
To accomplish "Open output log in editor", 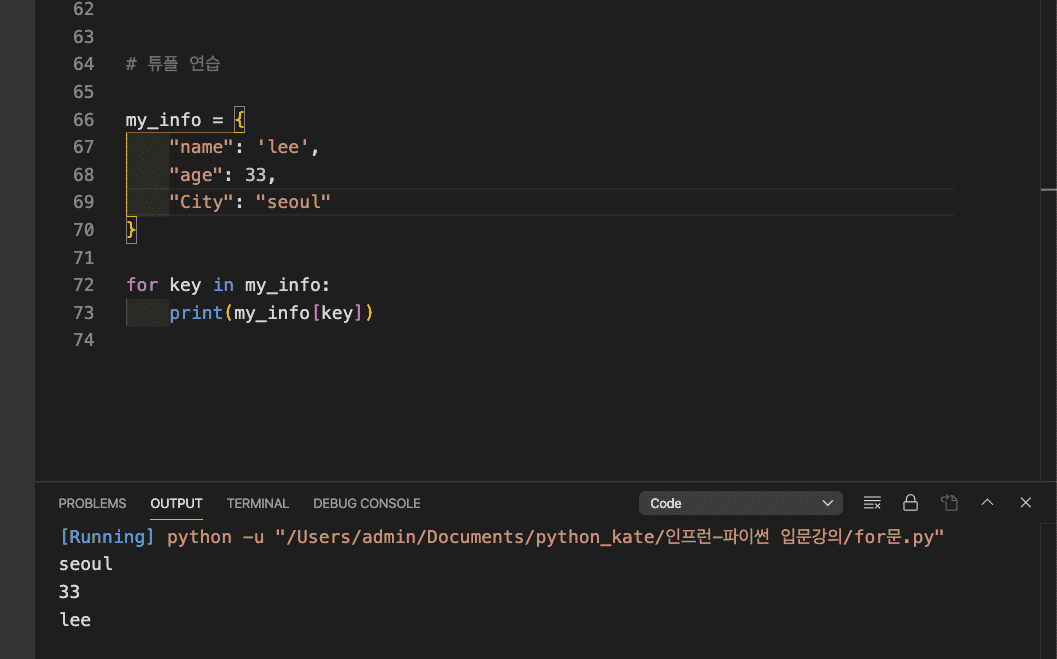I will pyautogui.click(x=949, y=503).
